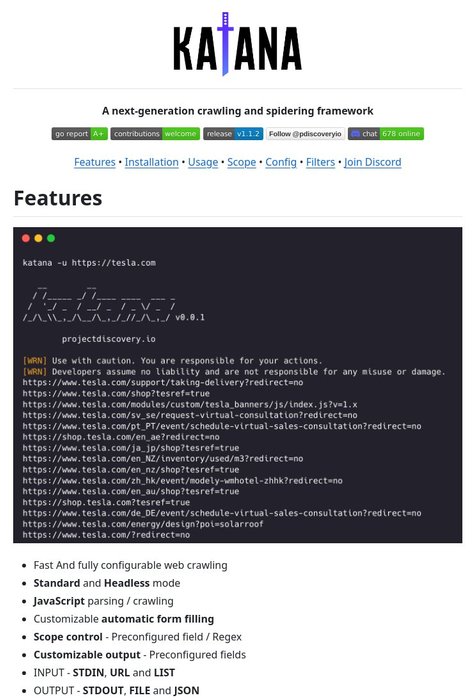Jump to the Features link

click(95, 162)
